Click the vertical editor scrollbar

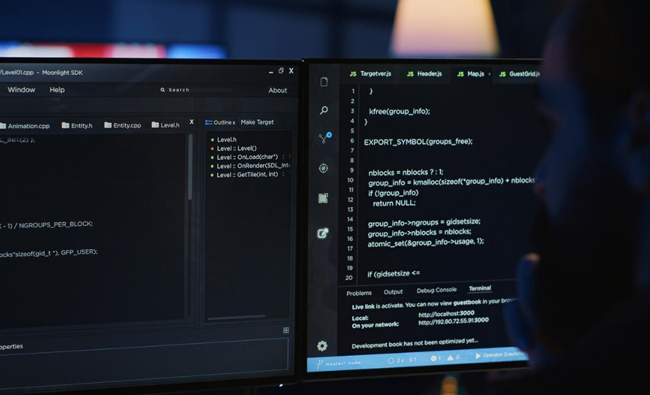pyautogui.click(x=190, y=167)
